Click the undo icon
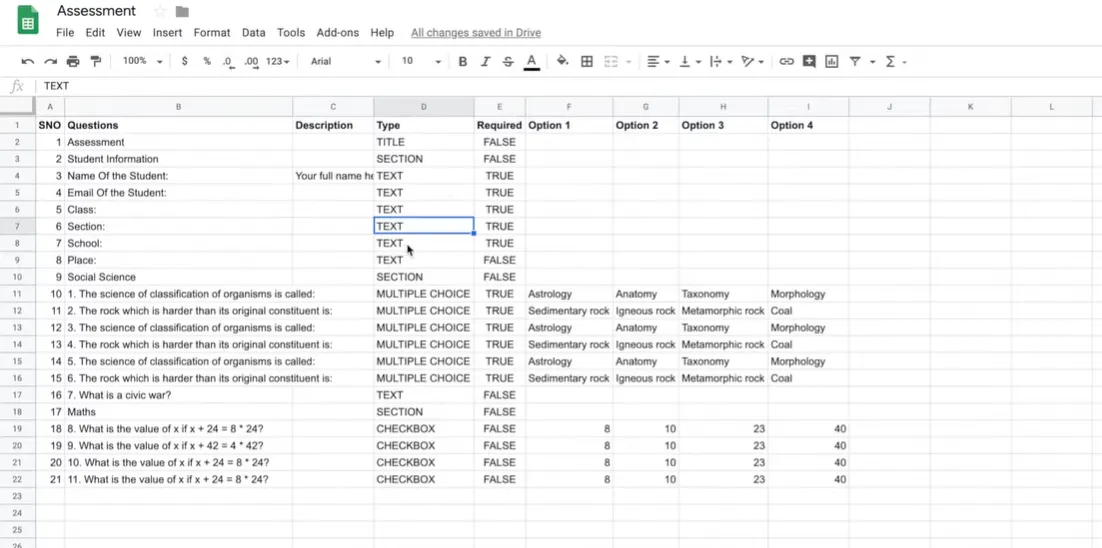 27,62
